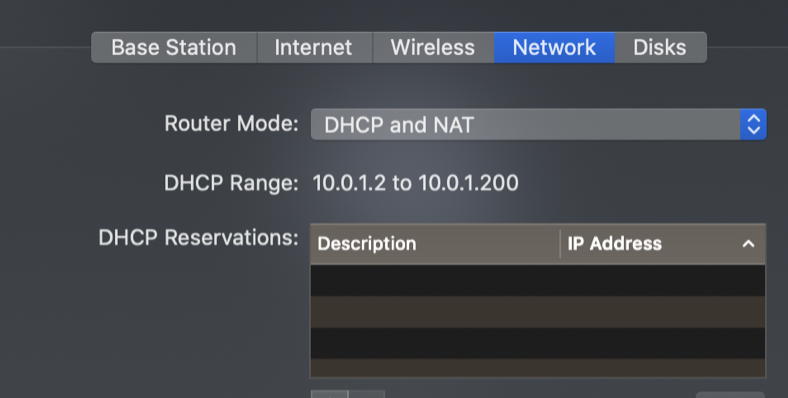The image size is (788, 398).
Task: Click the DHCP Reservations label
Action: [x=198, y=237]
